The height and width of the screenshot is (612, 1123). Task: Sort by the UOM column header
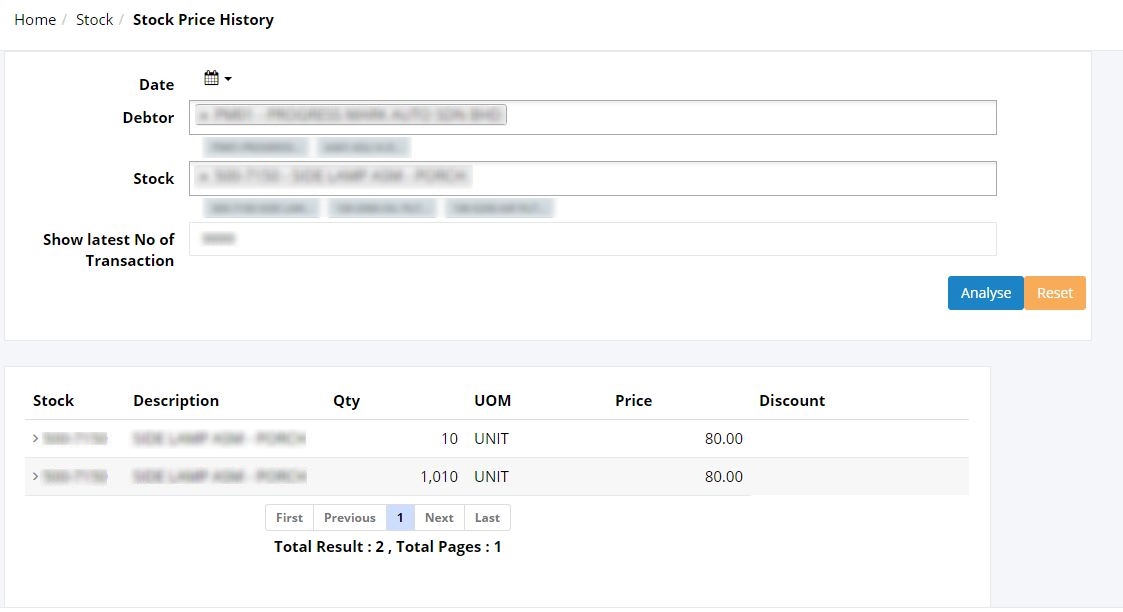click(x=493, y=400)
